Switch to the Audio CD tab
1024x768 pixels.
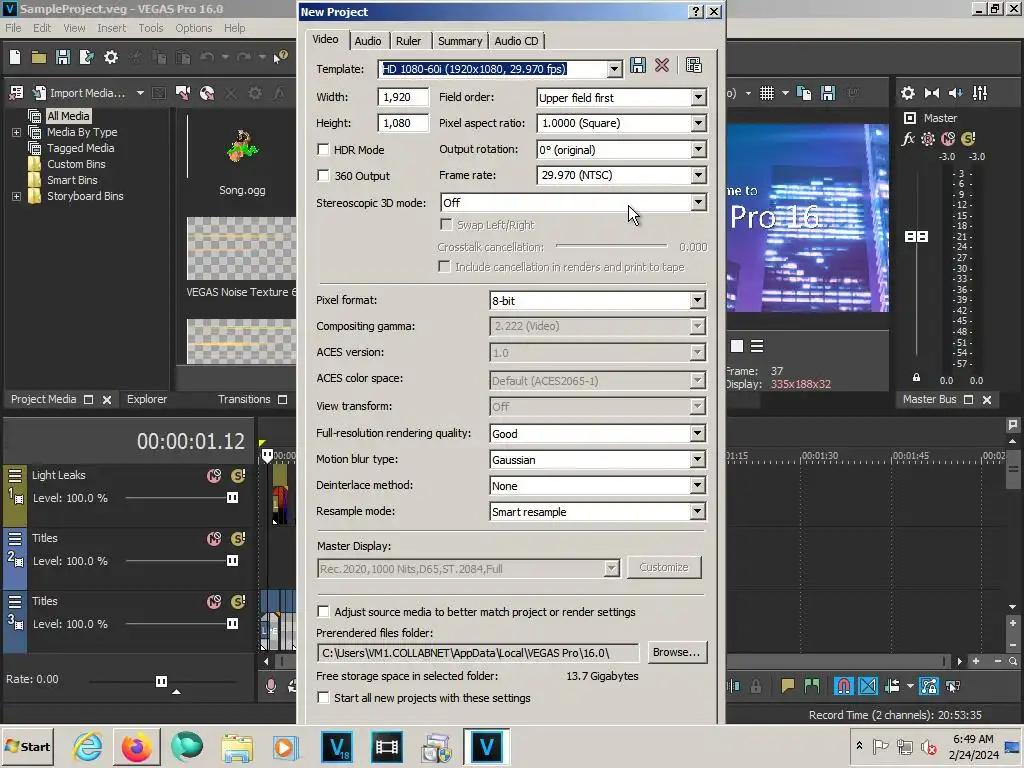click(516, 40)
